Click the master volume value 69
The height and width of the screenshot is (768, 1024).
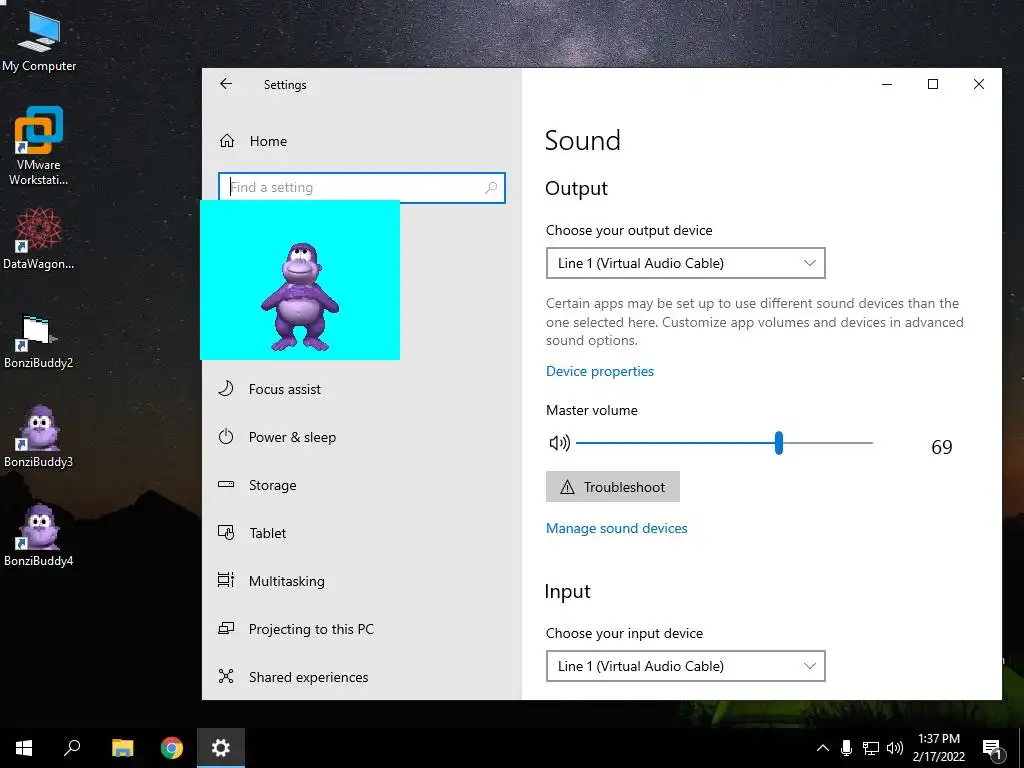[942, 447]
